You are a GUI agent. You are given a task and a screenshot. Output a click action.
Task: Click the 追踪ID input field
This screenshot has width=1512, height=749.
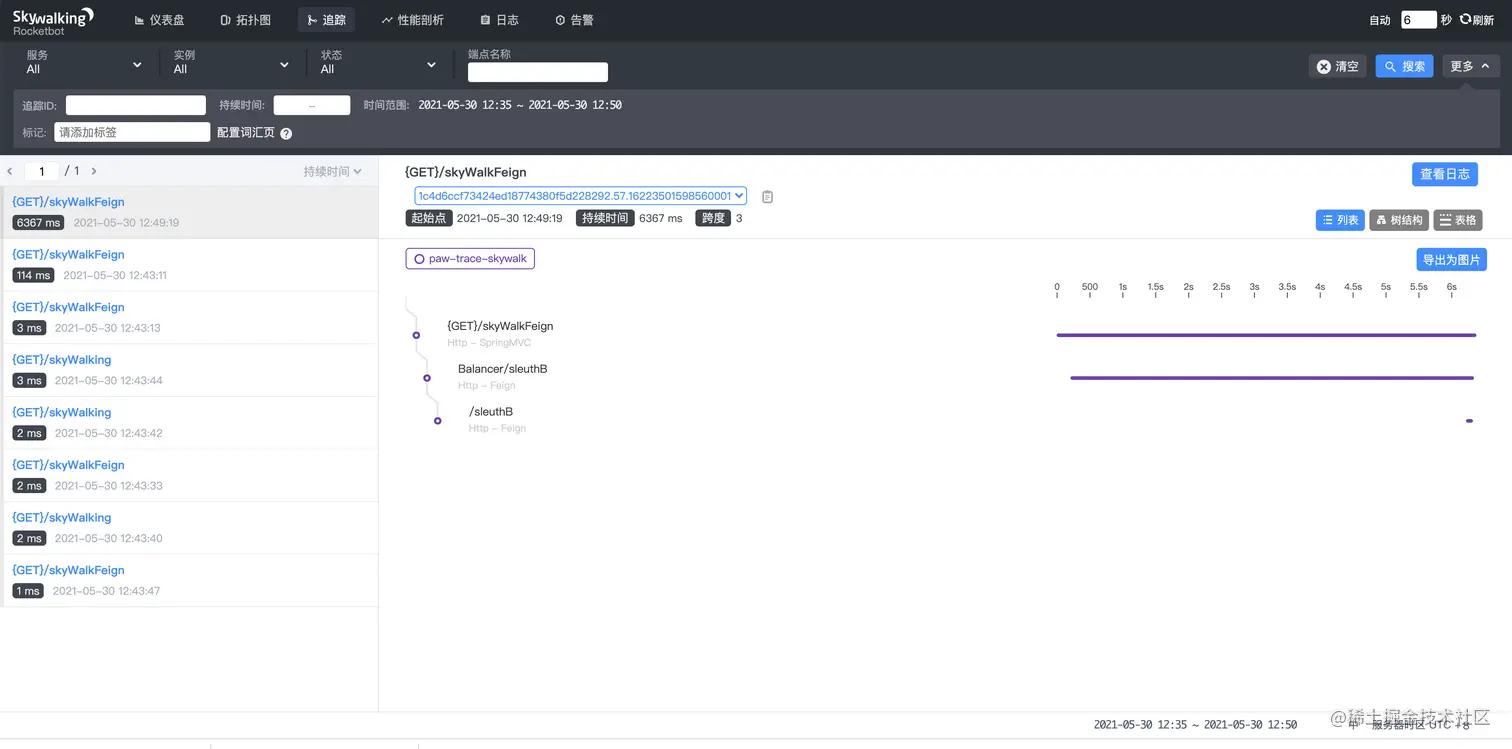pos(136,105)
